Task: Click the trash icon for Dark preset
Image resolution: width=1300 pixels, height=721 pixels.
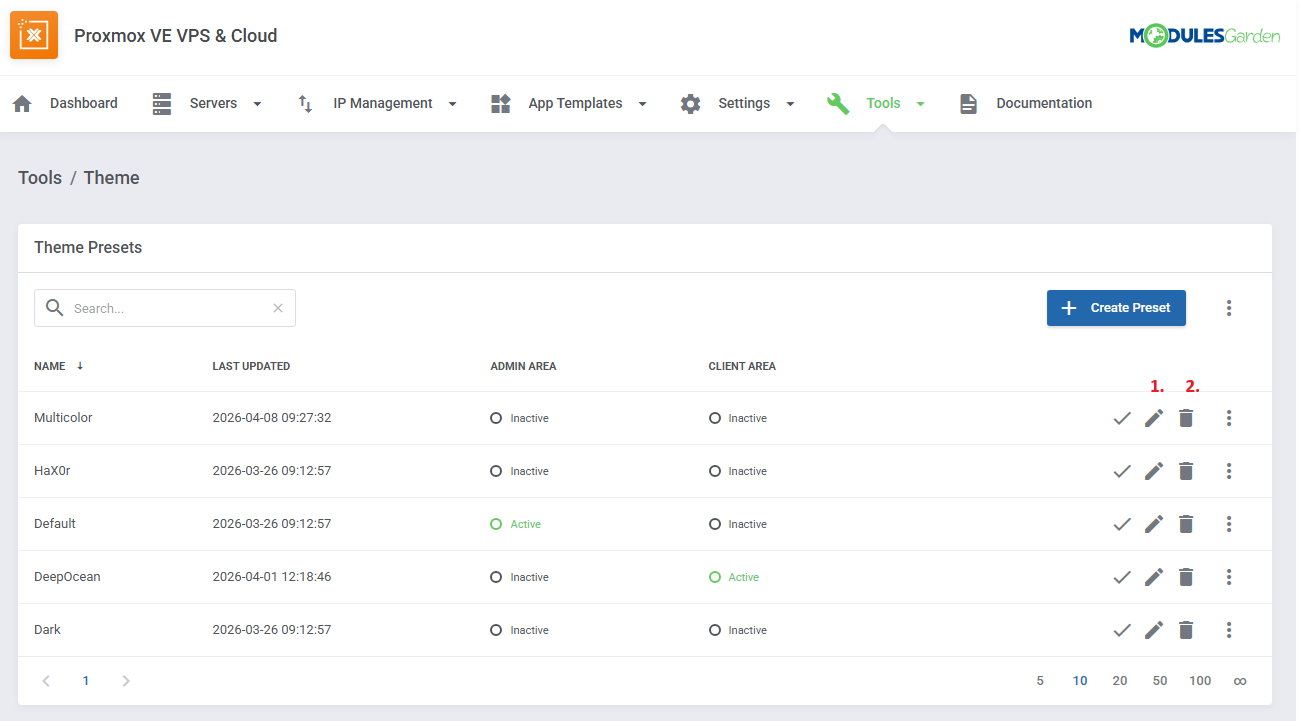Action: [1186, 630]
